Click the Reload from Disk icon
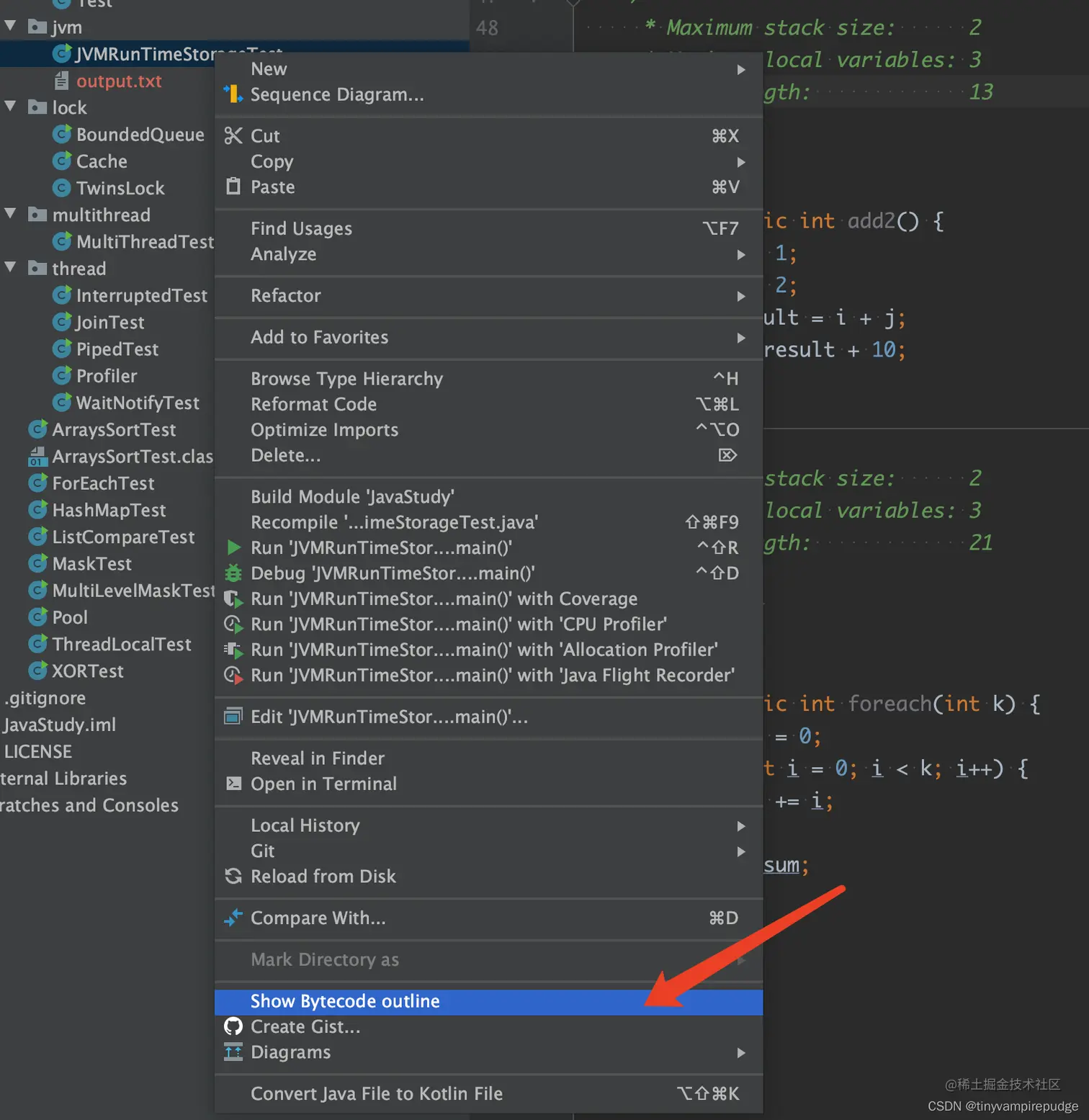Screen dimensions: 1089x1120 pyautogui.click(x=233, y=876)
